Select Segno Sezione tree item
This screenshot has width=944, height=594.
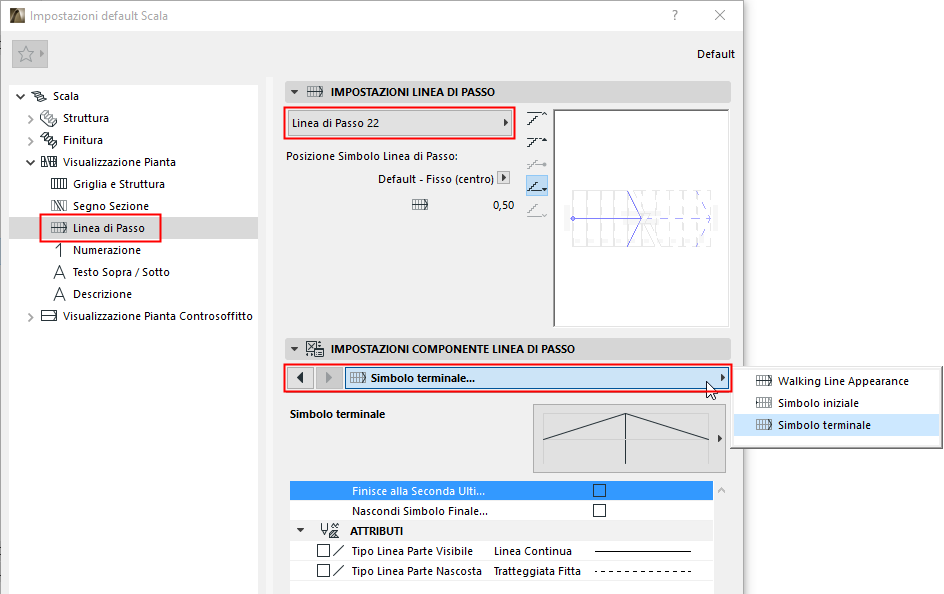[x=111, y=206]
